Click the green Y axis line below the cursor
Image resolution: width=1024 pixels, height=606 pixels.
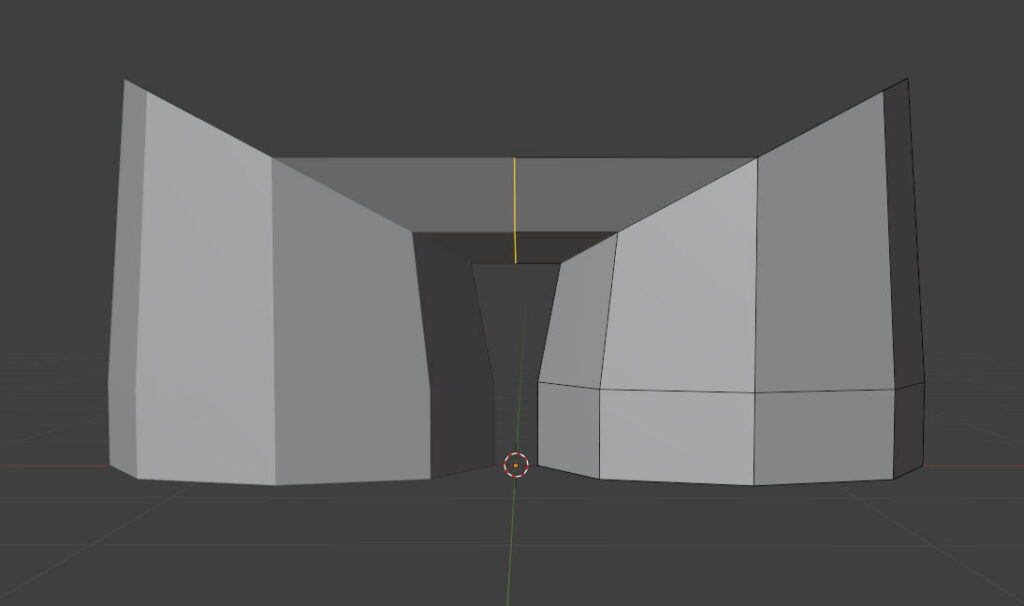pyautogui.click(x=511, y=540)
